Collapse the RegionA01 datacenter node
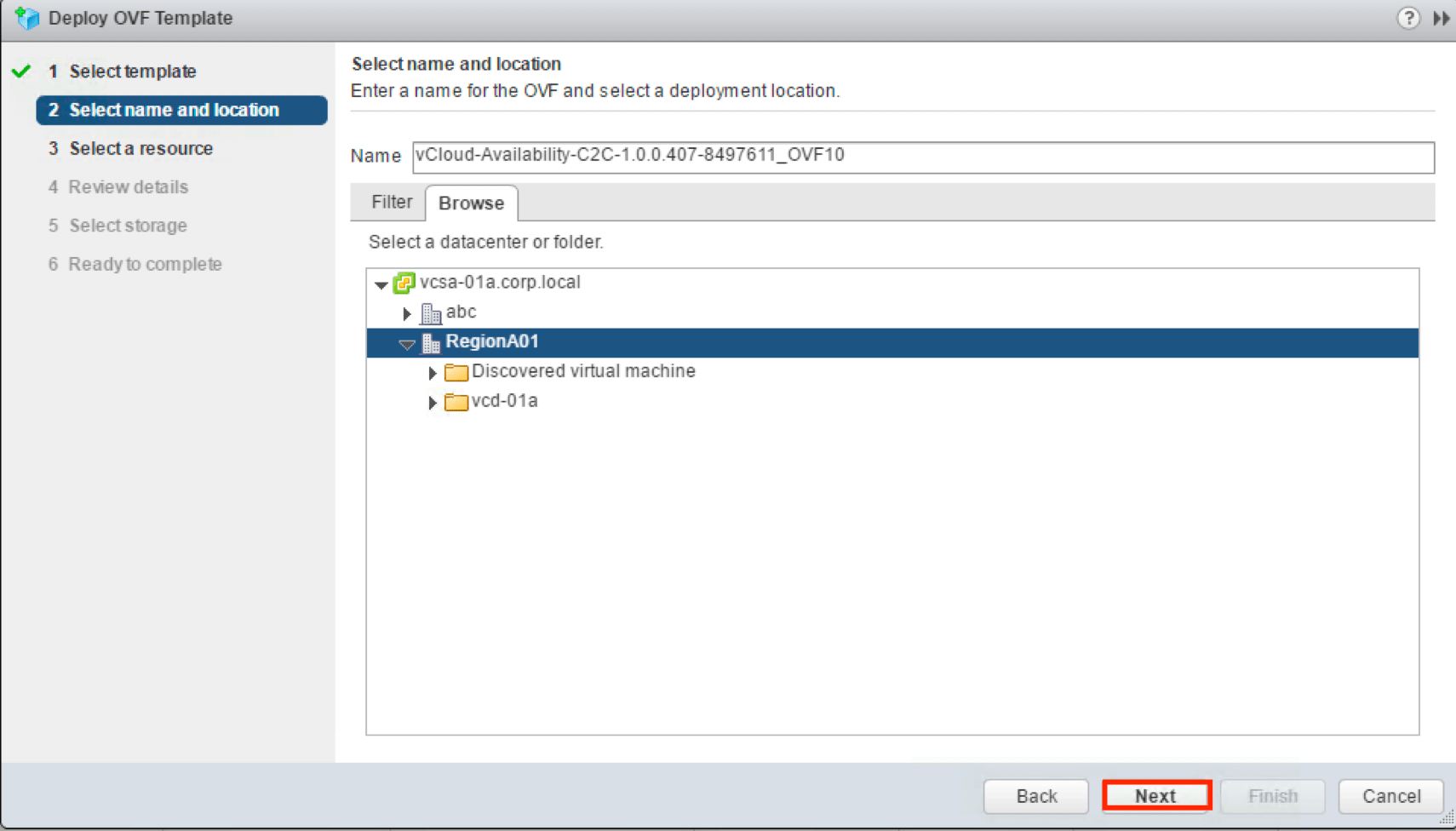Image resolution: width=1456 pixels, height=831 pixels. (407, 344)
